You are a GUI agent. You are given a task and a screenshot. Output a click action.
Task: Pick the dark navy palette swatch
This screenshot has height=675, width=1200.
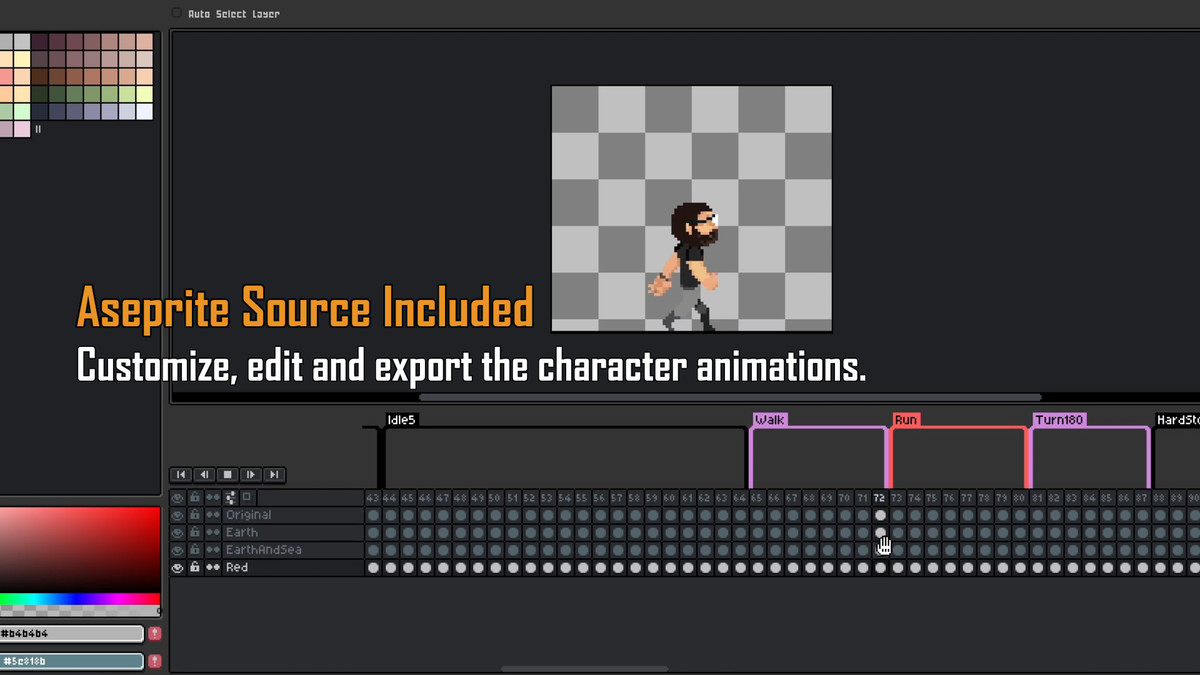[40, 111]
